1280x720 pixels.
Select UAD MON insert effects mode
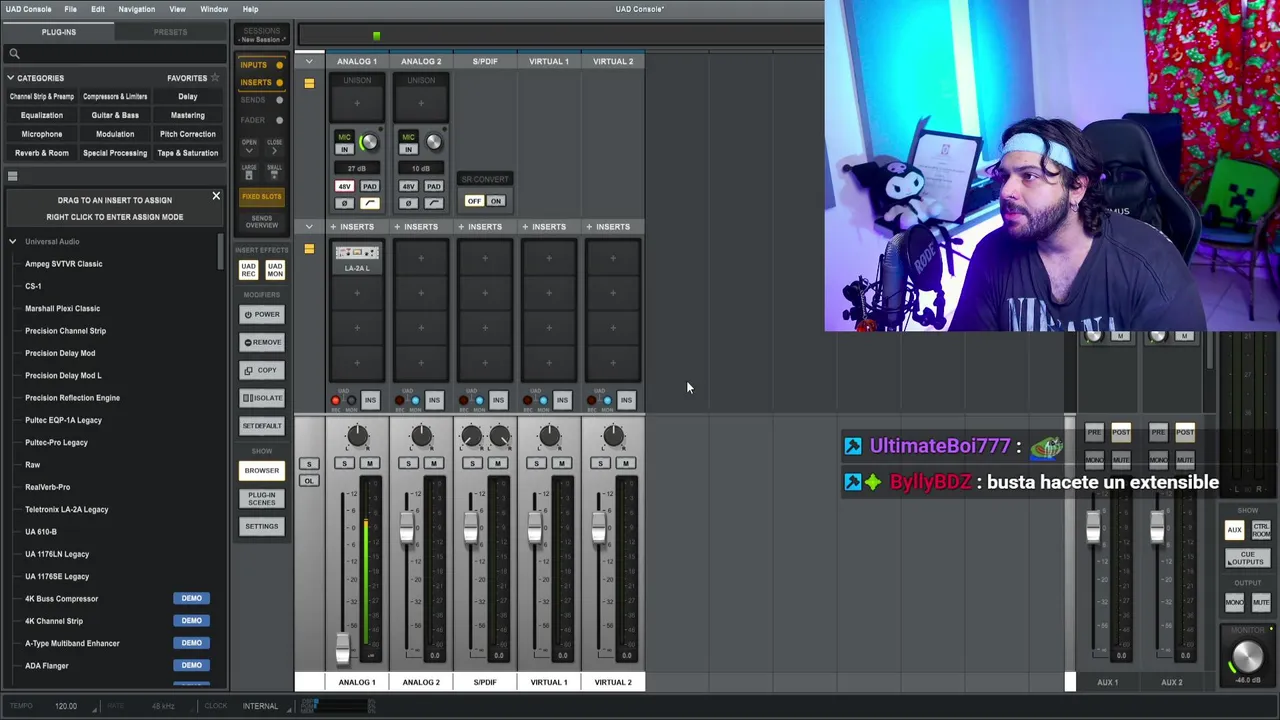(275, 270)
